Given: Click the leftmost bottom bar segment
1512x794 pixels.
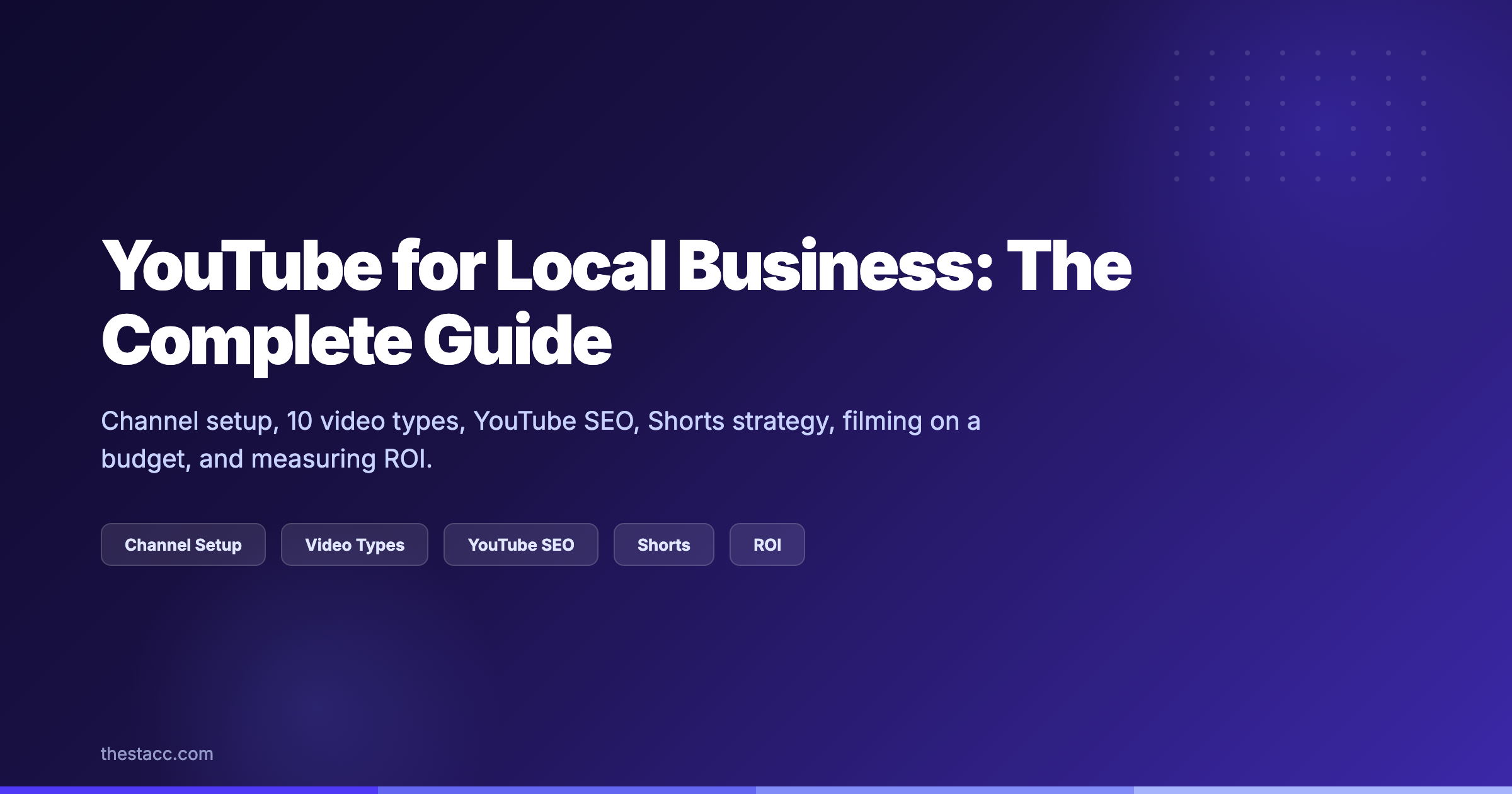Looking at the screenshot, I should (x=189, y=789).
